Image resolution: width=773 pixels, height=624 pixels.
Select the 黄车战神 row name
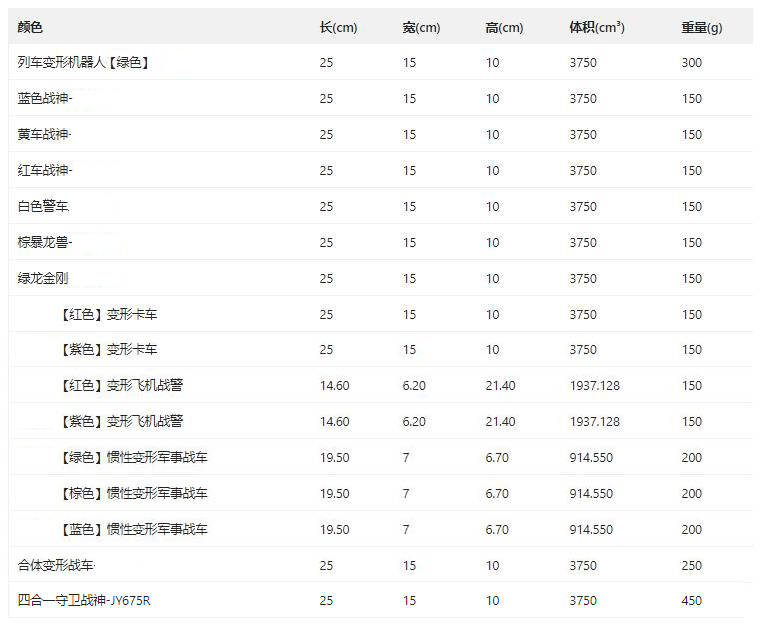point(45,135)
